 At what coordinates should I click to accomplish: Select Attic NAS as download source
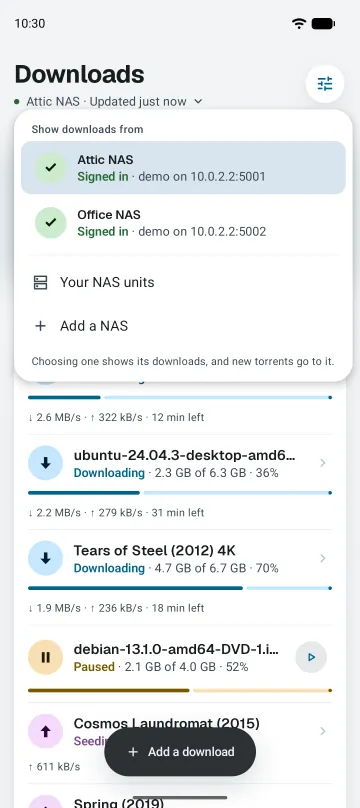(183, 167)
